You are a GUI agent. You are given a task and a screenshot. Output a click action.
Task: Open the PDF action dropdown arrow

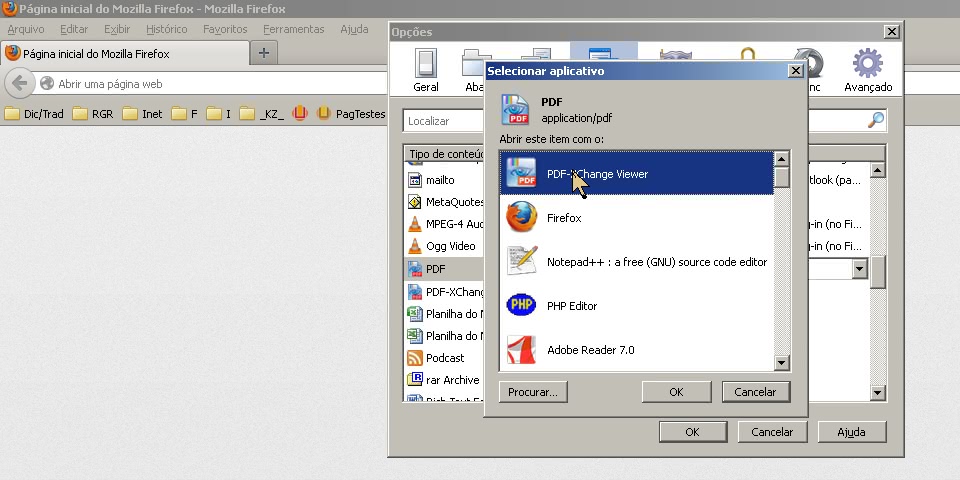click(x=858, y=269)
